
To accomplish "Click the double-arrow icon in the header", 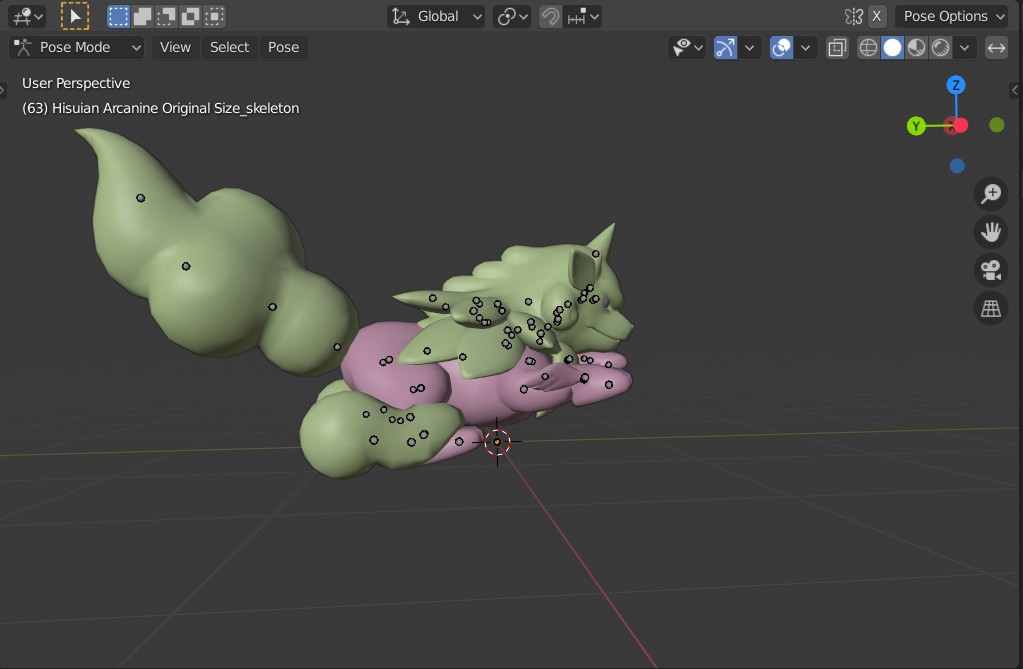I will click(x=996, y=48).
